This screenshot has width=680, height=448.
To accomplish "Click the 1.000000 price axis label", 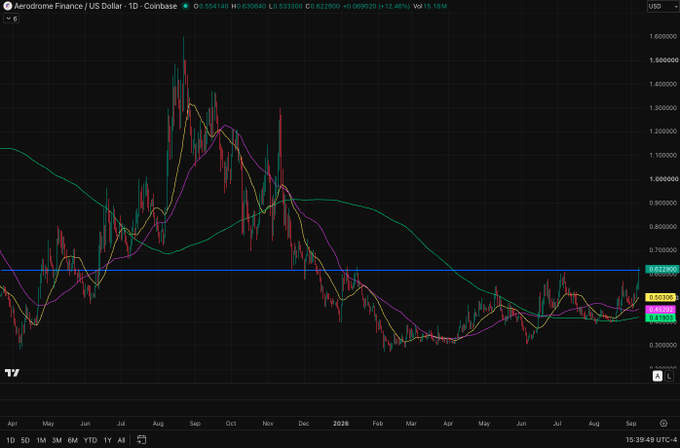I will tap(664, 179).
